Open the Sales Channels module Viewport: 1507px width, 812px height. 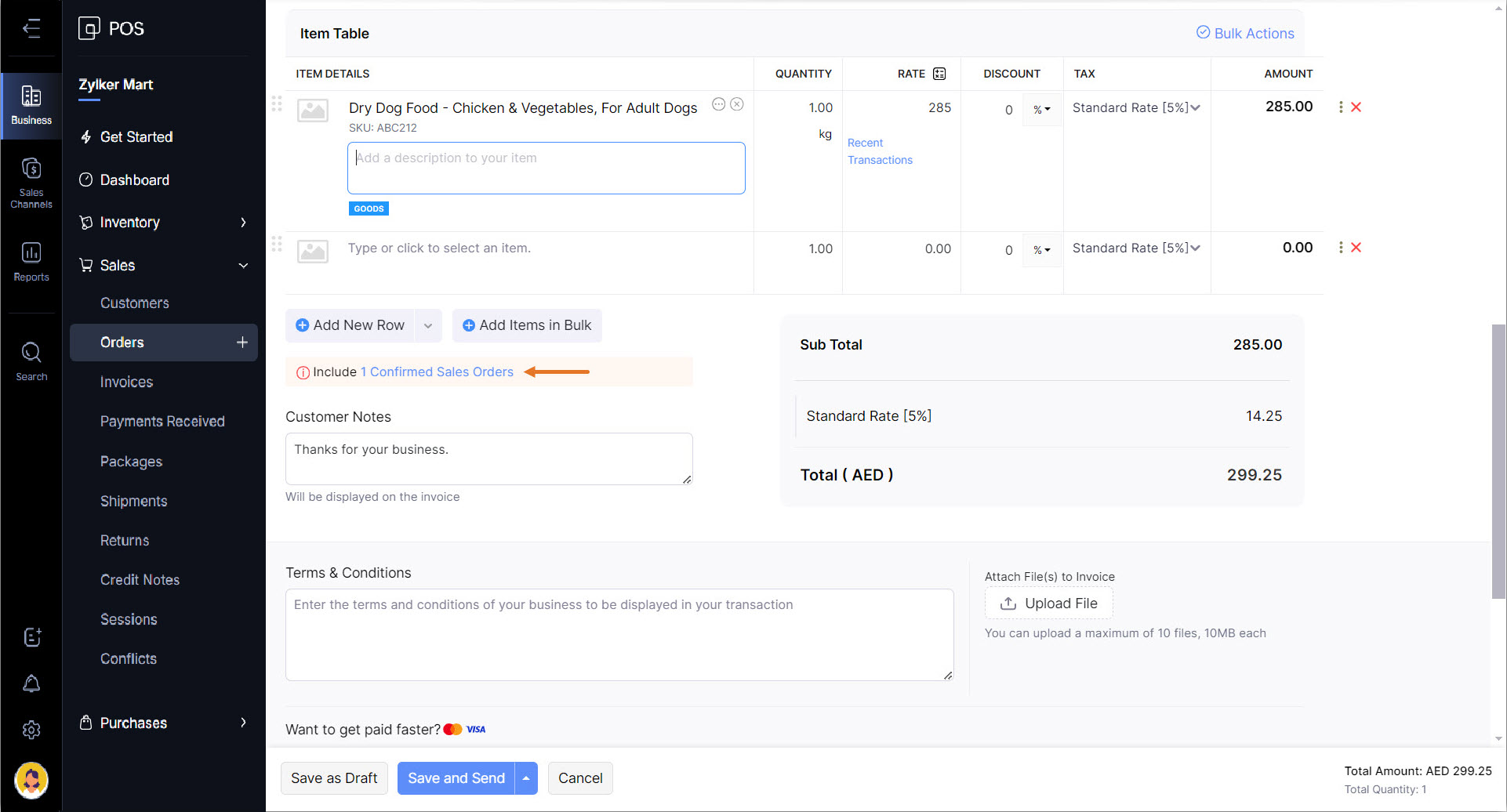(31, 182)
